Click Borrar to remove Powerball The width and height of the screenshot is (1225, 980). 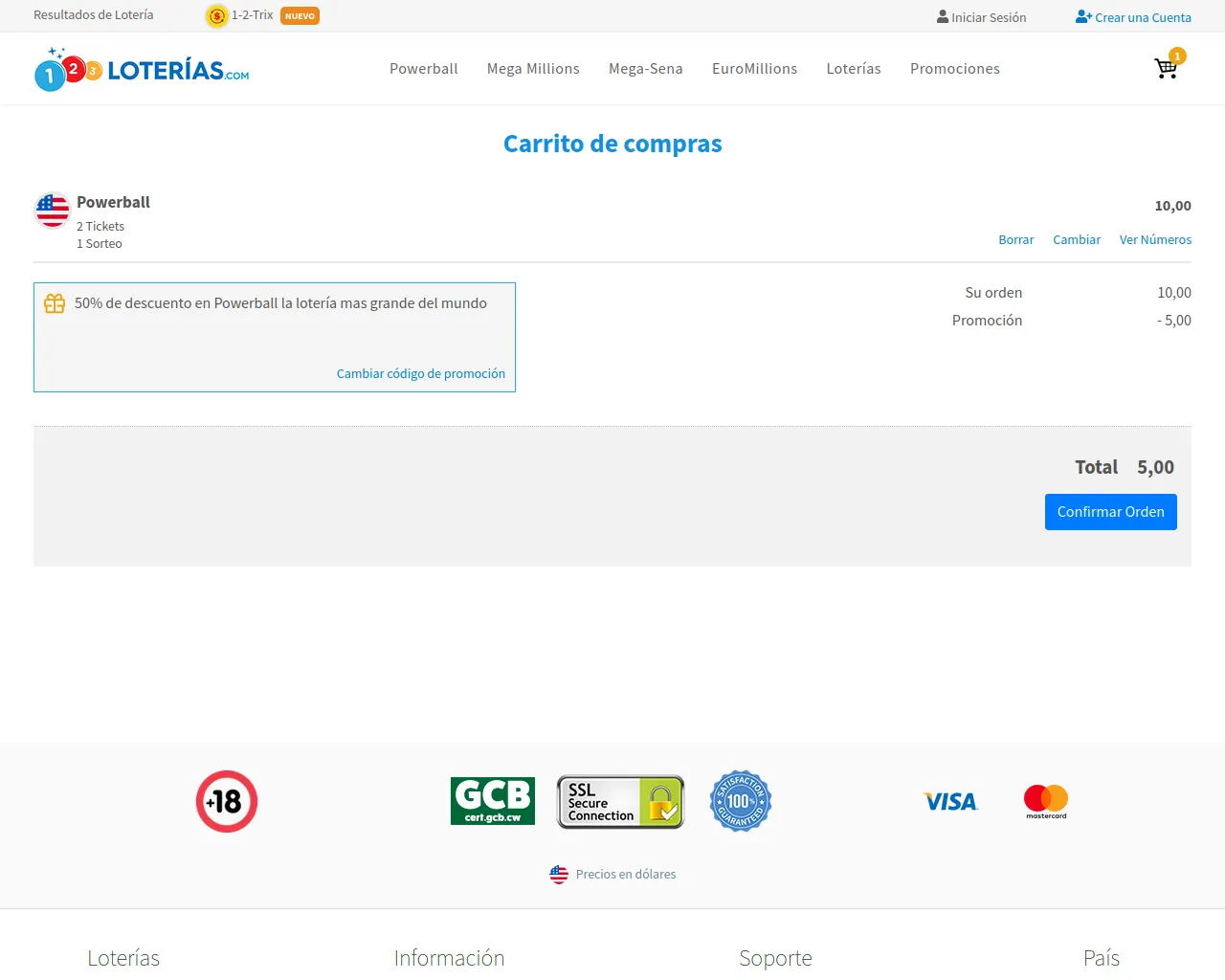coord(1016,240)
